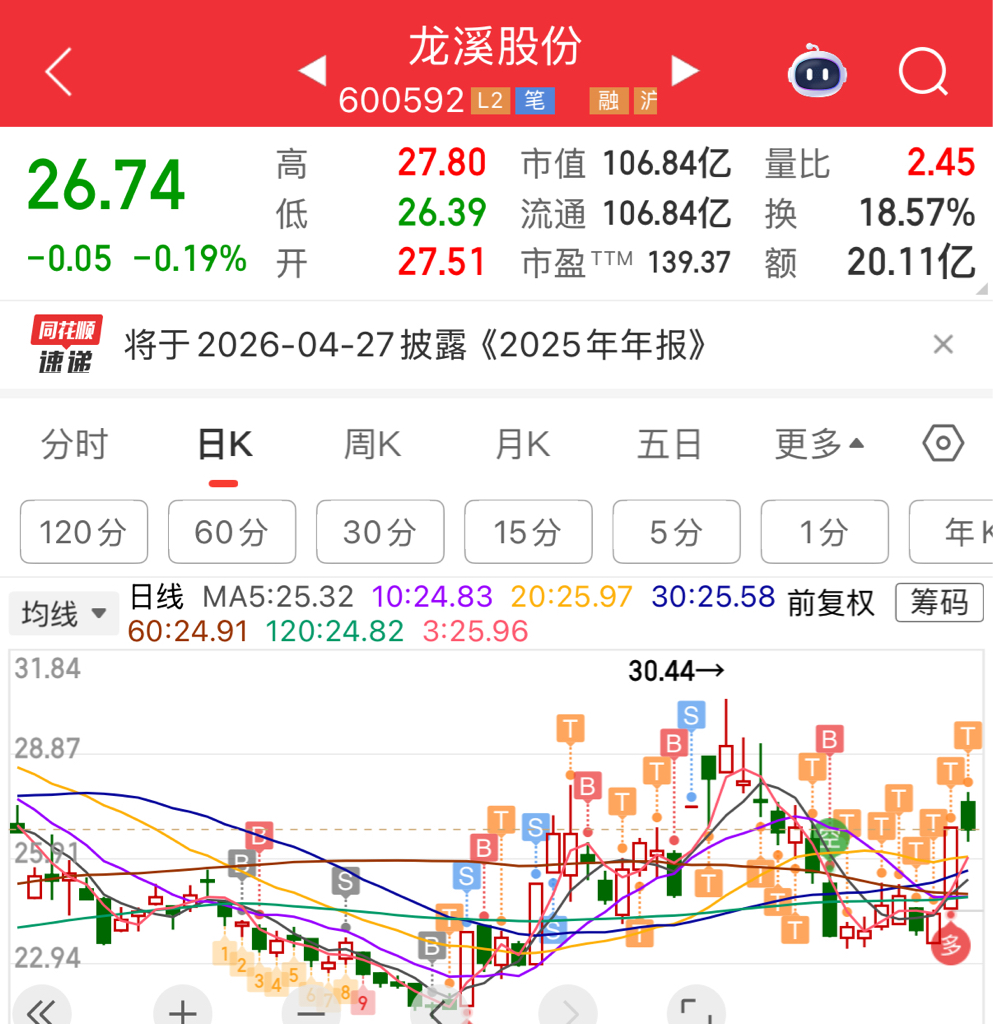The image size is (993, 1024).
Task: Zoom in chart with plus icon
Action: coord(182,1009)
